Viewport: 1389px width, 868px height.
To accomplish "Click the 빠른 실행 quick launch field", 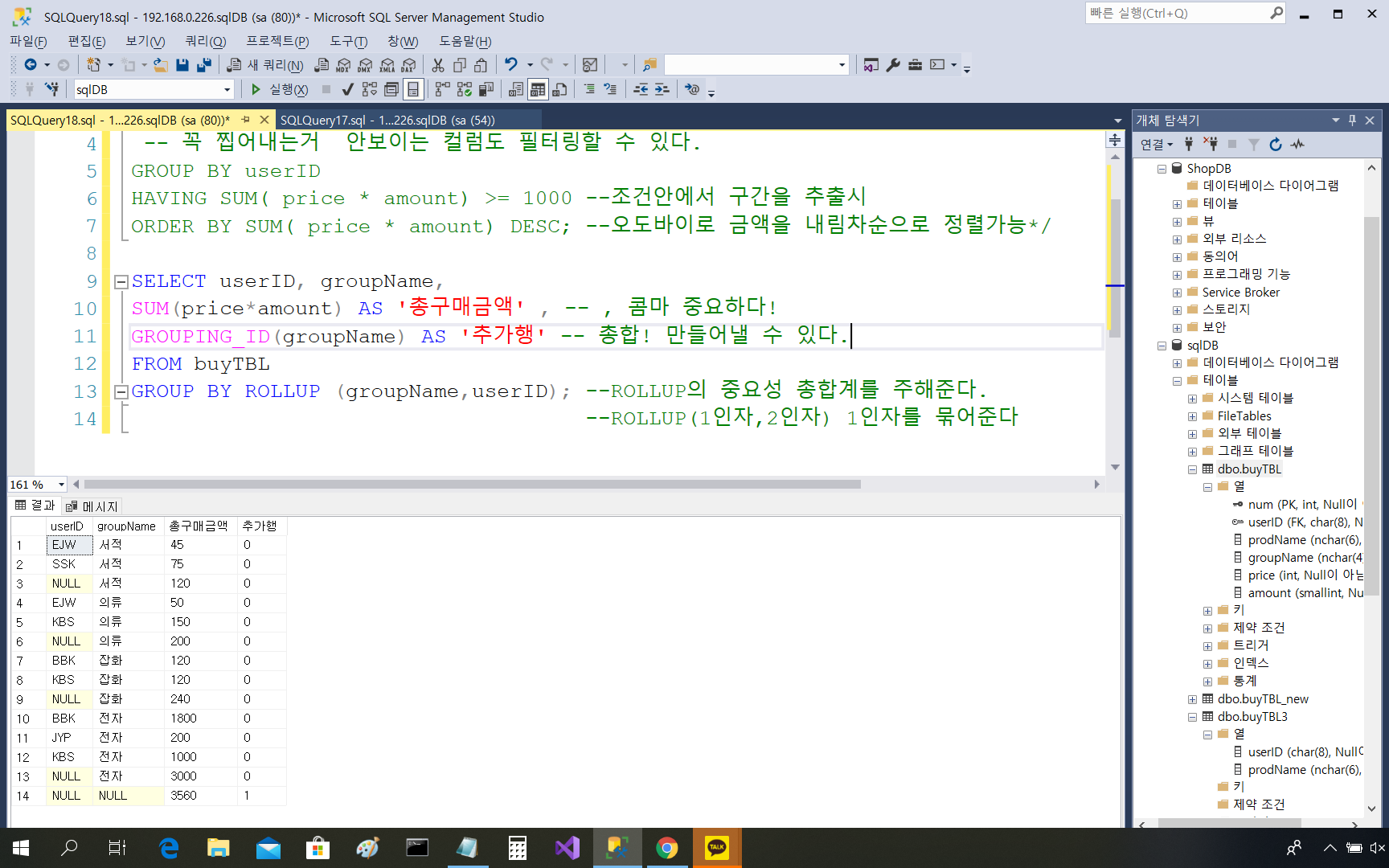I will [1185, 14].
